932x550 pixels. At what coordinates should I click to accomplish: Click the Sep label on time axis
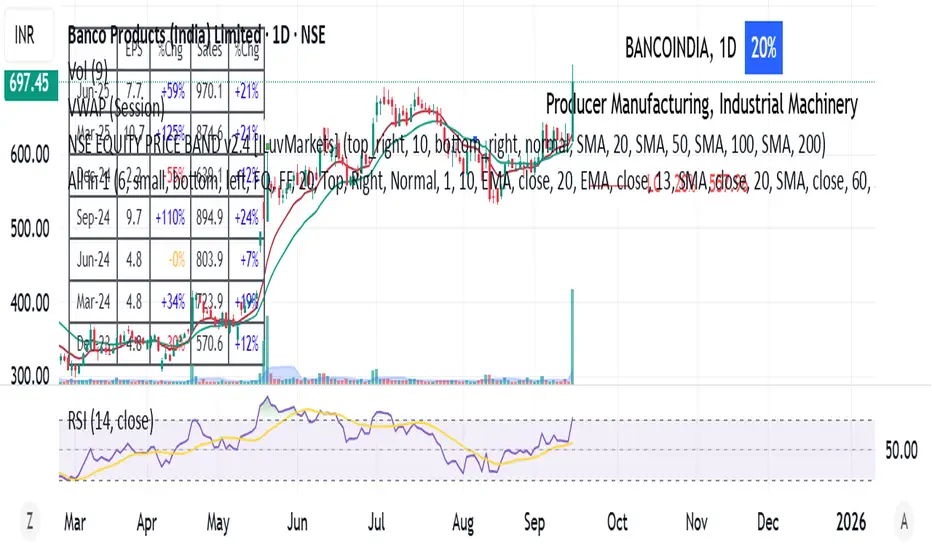[x=534, y=523]
